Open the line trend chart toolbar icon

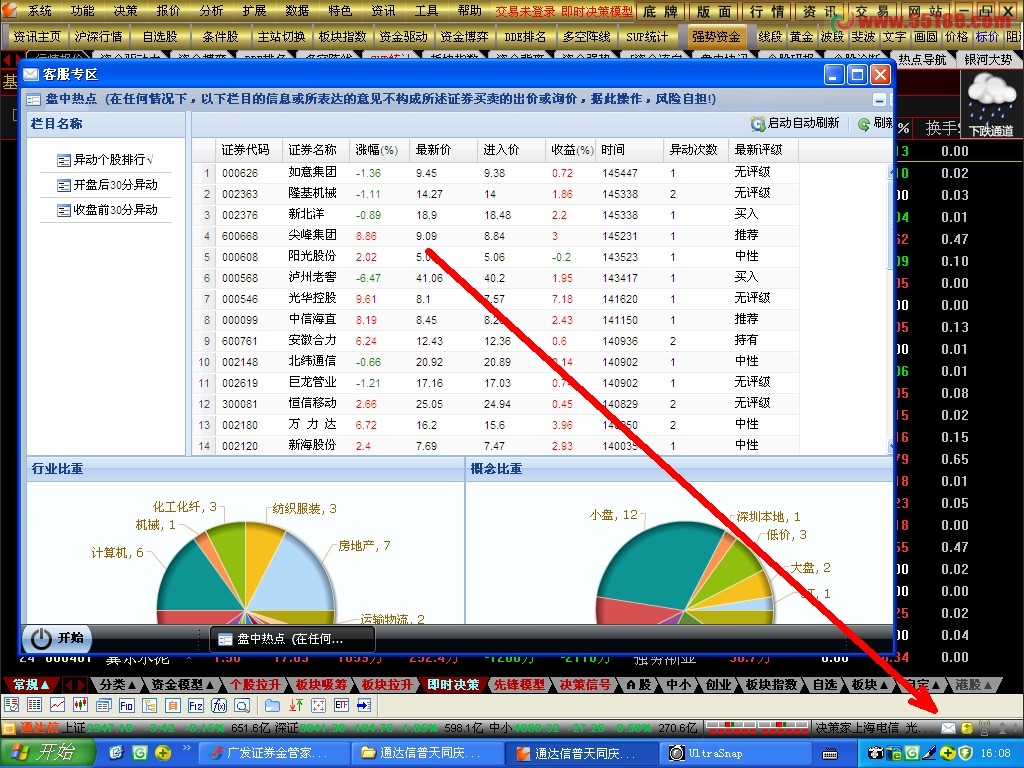57,705
